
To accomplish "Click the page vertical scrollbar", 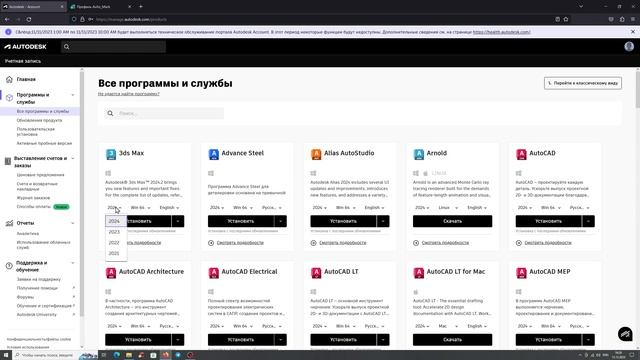I will (x=638, y=90).
